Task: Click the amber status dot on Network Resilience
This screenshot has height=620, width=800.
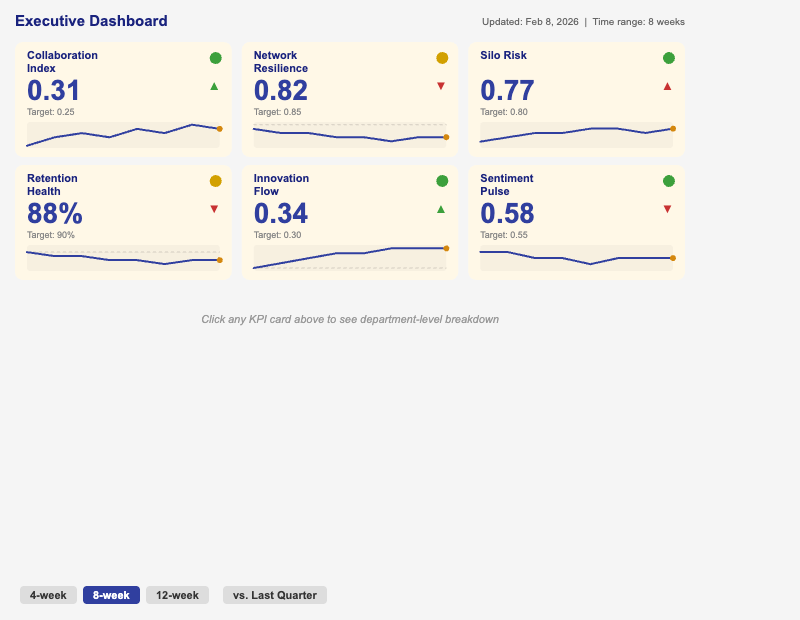Action: (442, 58)
